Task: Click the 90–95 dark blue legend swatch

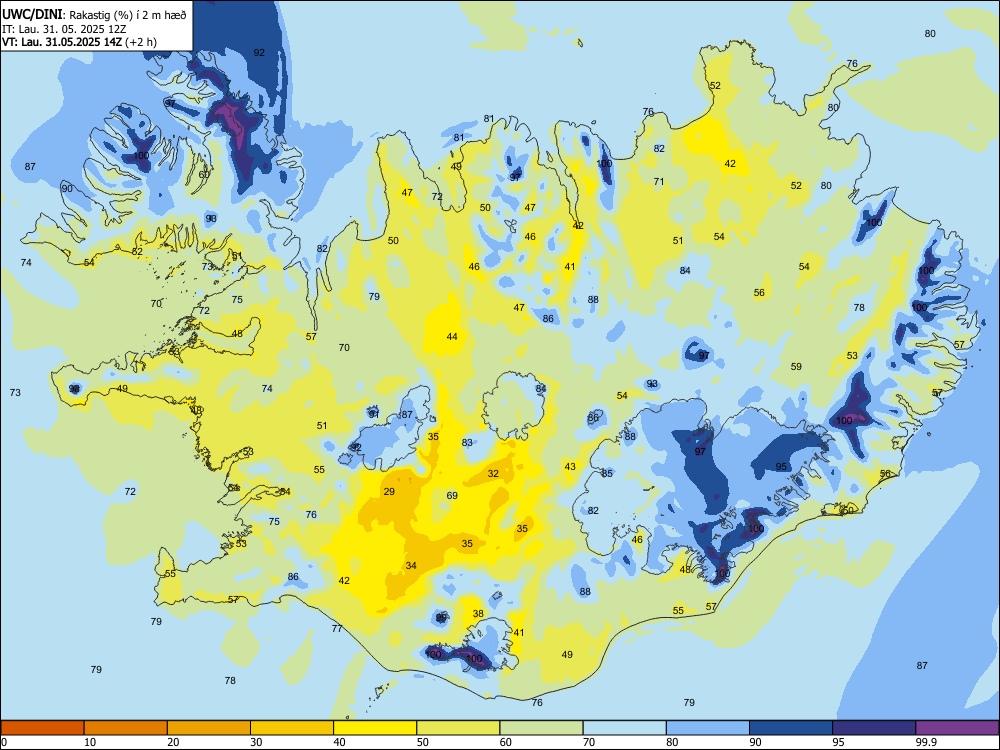Action: 791,728
